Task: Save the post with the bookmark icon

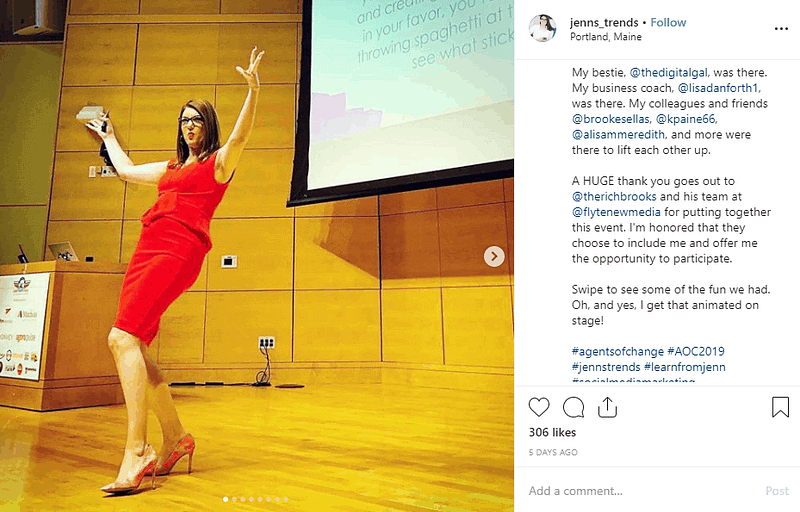Action: (780, 407)
